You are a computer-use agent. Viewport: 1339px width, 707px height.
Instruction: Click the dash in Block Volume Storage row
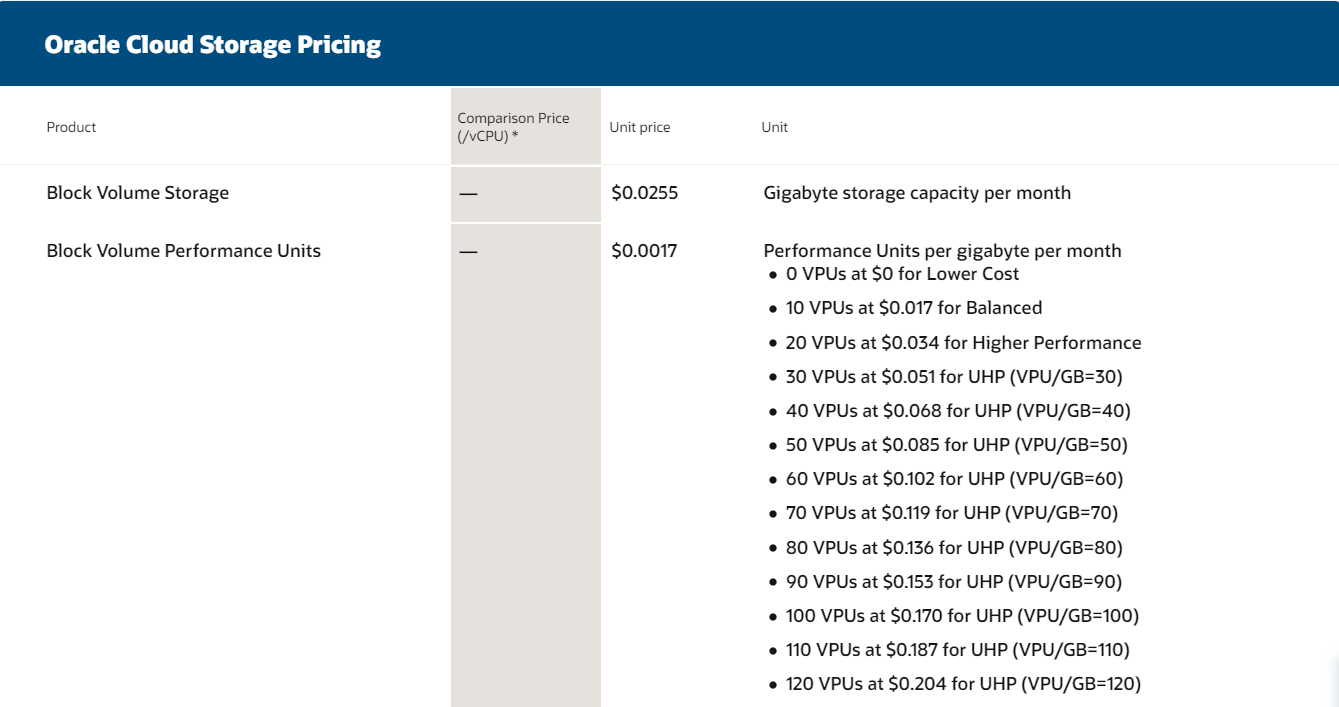(468, 193)
